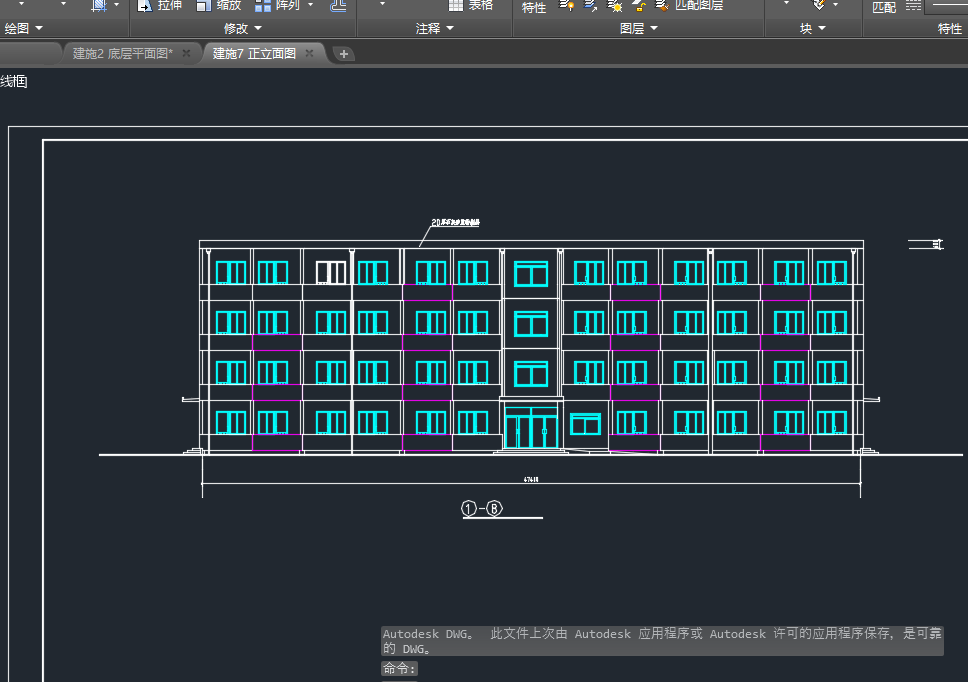Image resolution: width=968 pixels, height=682 pixels.
Task: Expand the 绘图 (Draw) panel
Action: click(x=24, y=29)
